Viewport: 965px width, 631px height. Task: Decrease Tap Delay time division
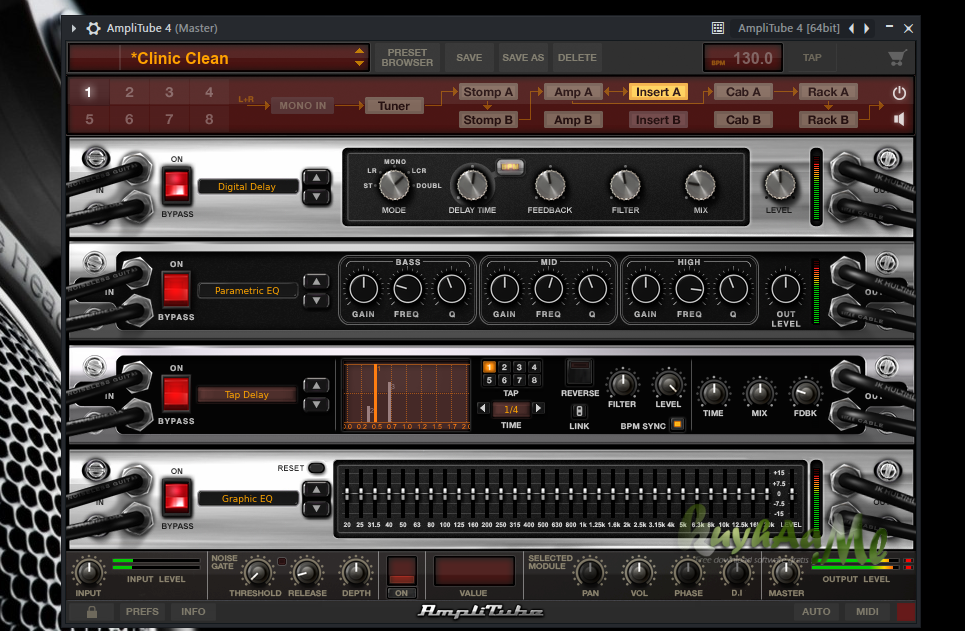[483, 408]
